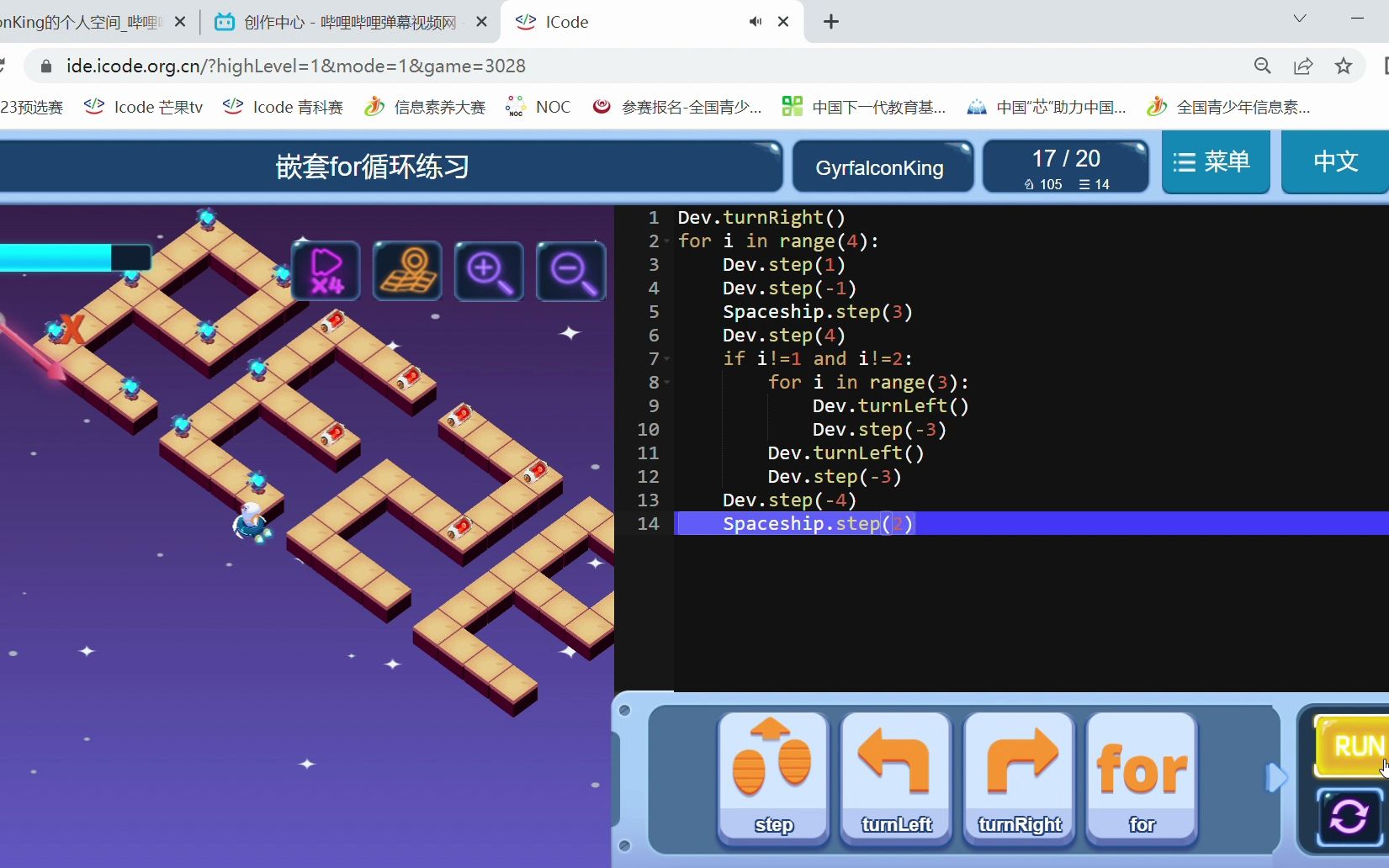This screenshot has width=1389, height=868.
Task: Show more command blocks with arrow
Action: [x=1276, y=777]
